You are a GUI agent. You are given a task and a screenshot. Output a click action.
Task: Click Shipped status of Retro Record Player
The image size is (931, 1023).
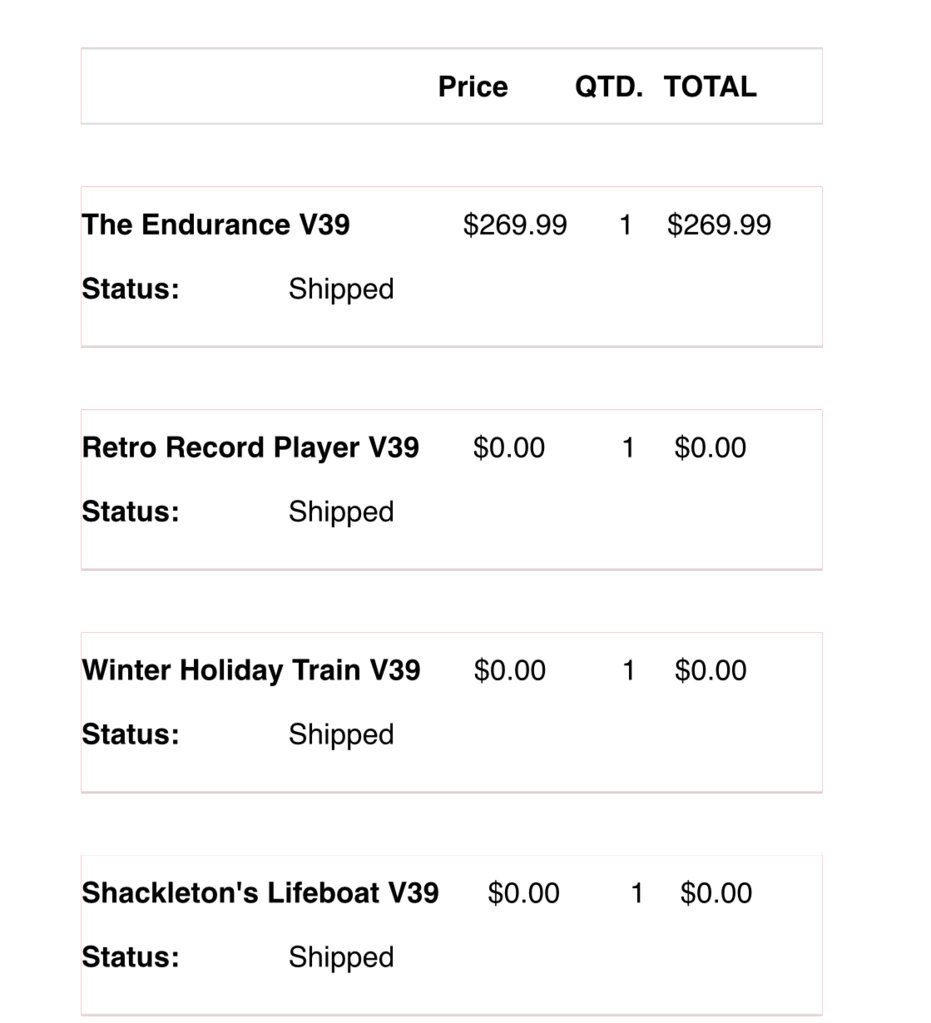[x=341, y=512]
